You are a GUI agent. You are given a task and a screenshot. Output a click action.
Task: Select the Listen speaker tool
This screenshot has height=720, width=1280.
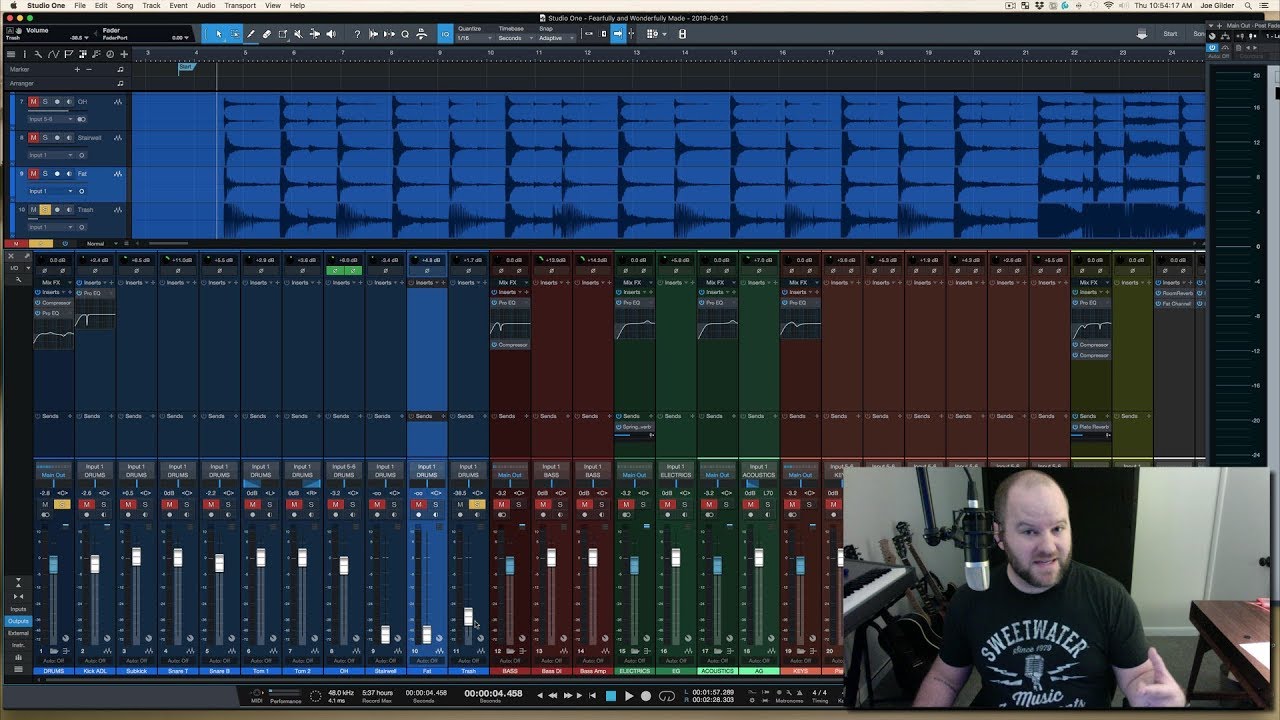click(331, 34)
